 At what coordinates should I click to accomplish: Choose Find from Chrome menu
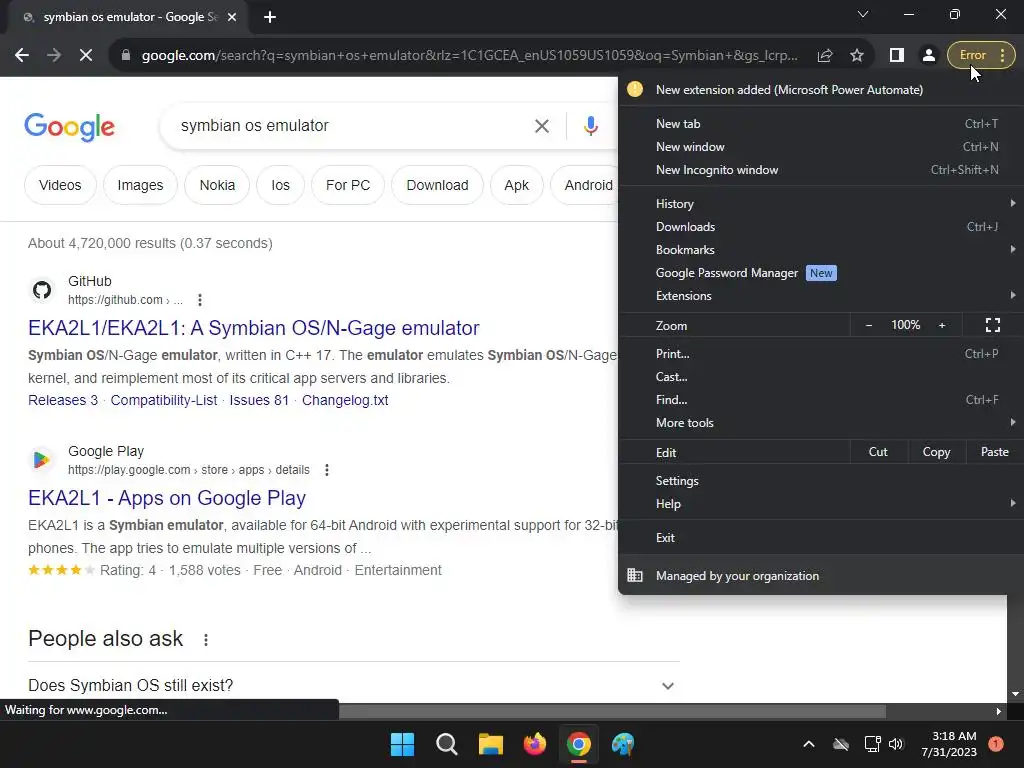(x=821, y=400)
